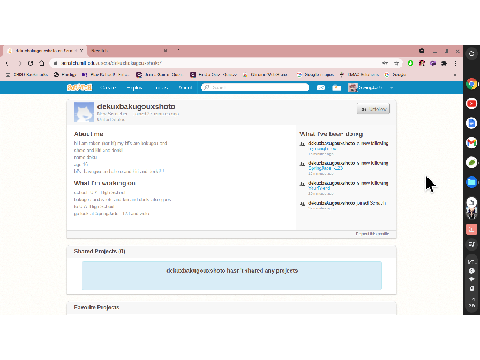Image resolution: width=480 pixels, height=360 pixels.
Task: Open Chrome from the shelf
Action: click(471, 84)
